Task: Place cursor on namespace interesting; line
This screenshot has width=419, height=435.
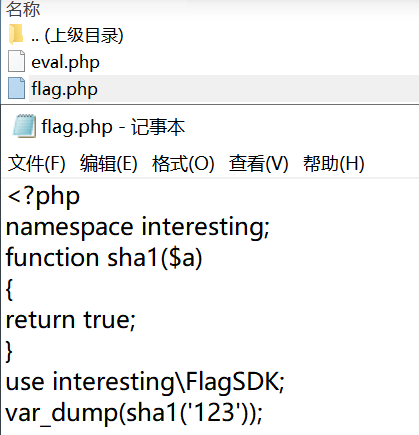Action: point(138,228)
